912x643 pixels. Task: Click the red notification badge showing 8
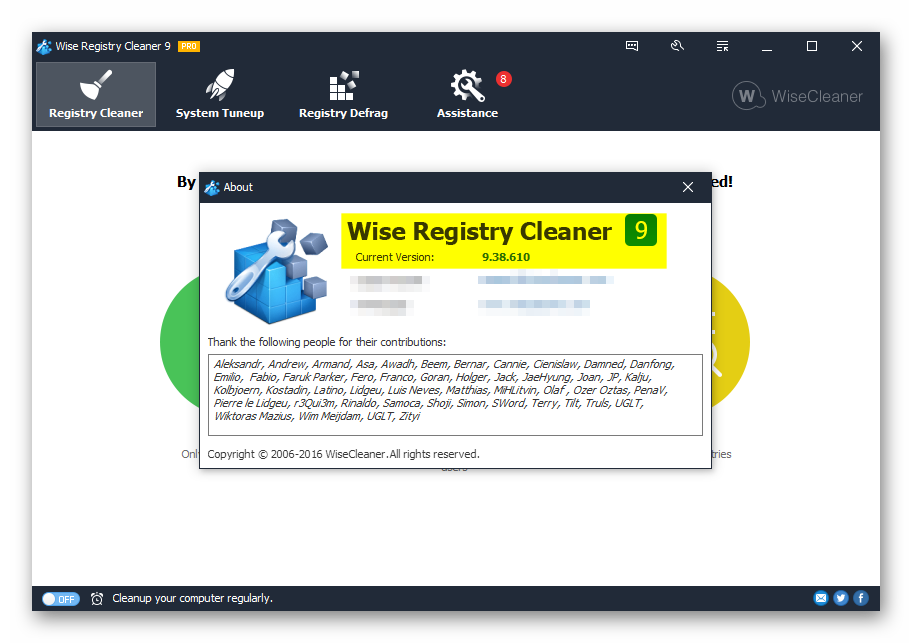(x=504, y=79)
